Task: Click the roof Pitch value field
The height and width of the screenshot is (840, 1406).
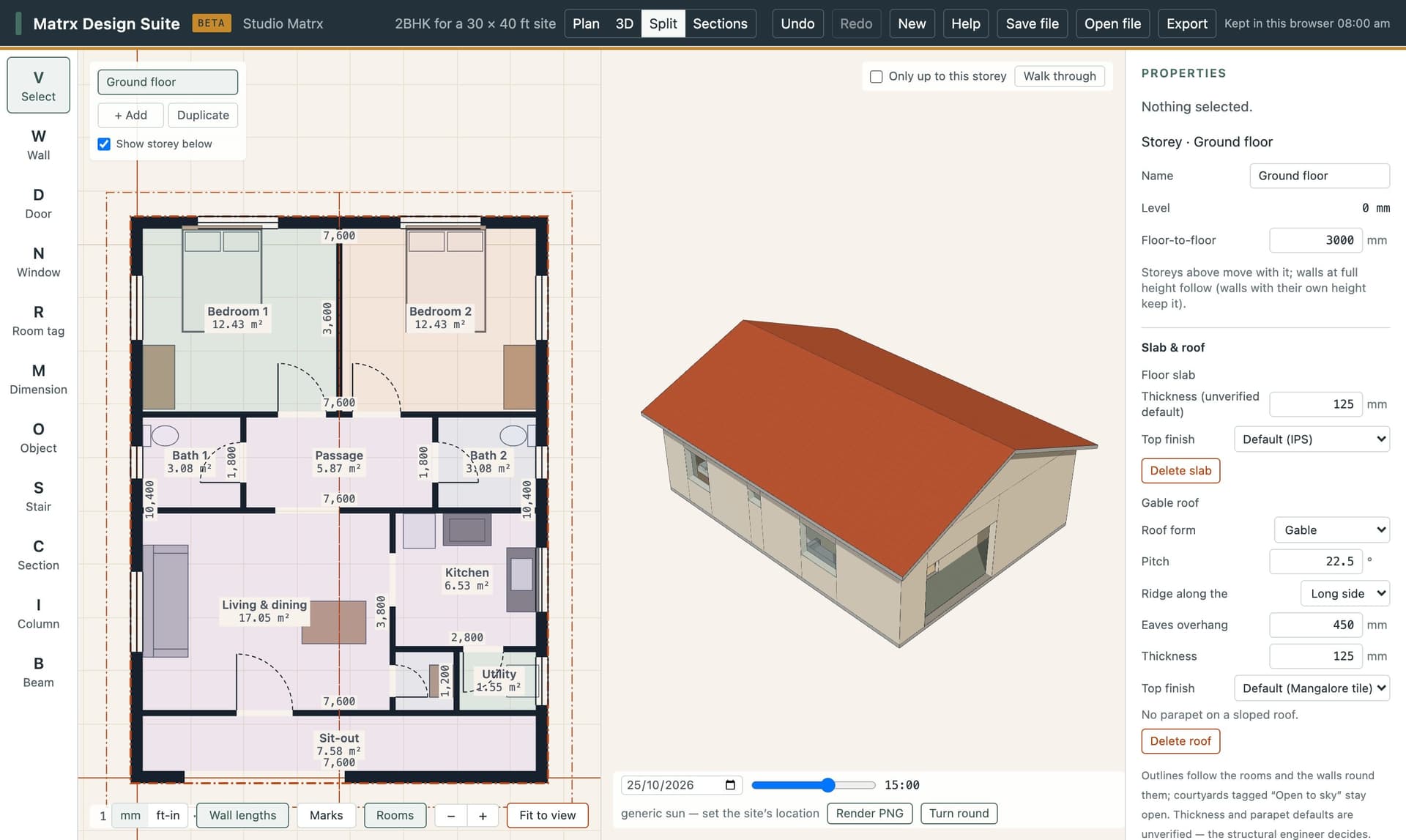Action: coord(1316,562)
